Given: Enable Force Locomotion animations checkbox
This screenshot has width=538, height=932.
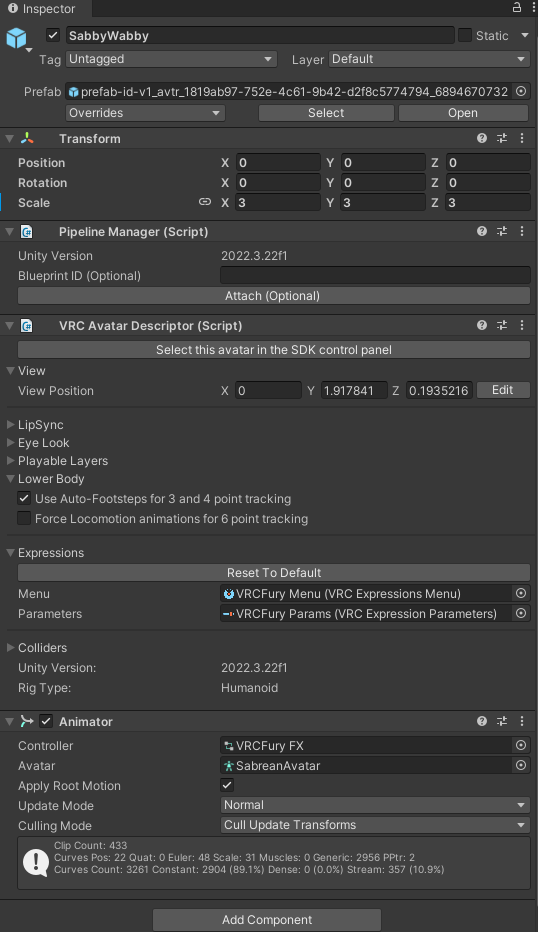Looking at the screenshot, I should point(24,518).
